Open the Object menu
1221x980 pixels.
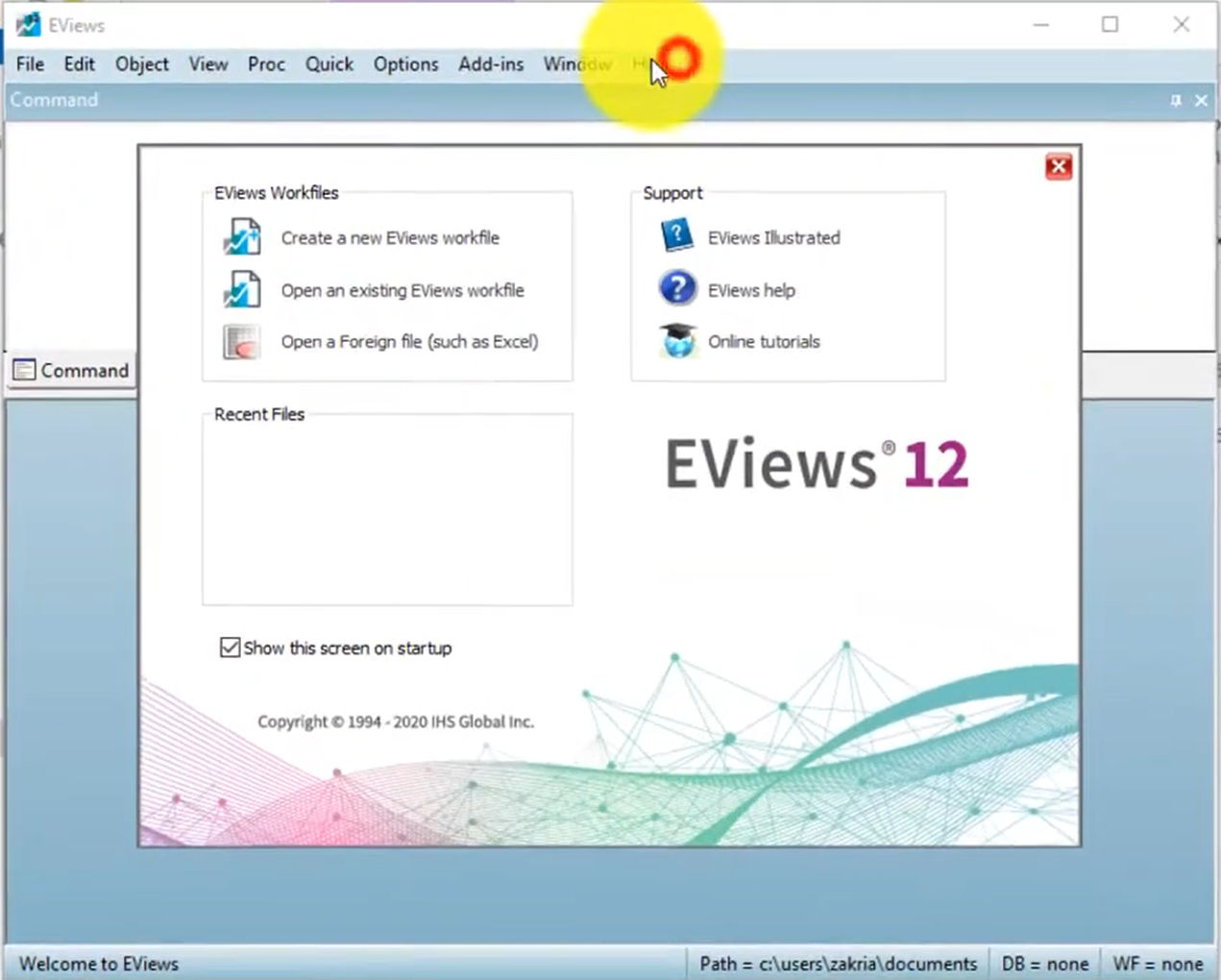pyautogui.click(x=141, y=64)
